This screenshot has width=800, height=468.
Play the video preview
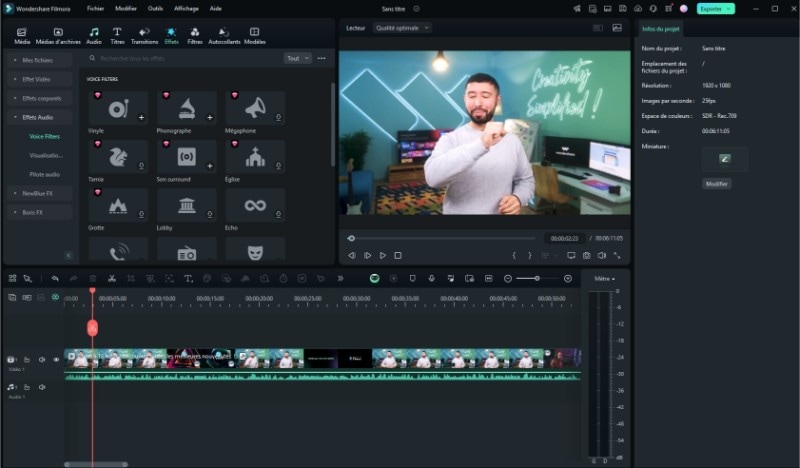click(383, 255)
